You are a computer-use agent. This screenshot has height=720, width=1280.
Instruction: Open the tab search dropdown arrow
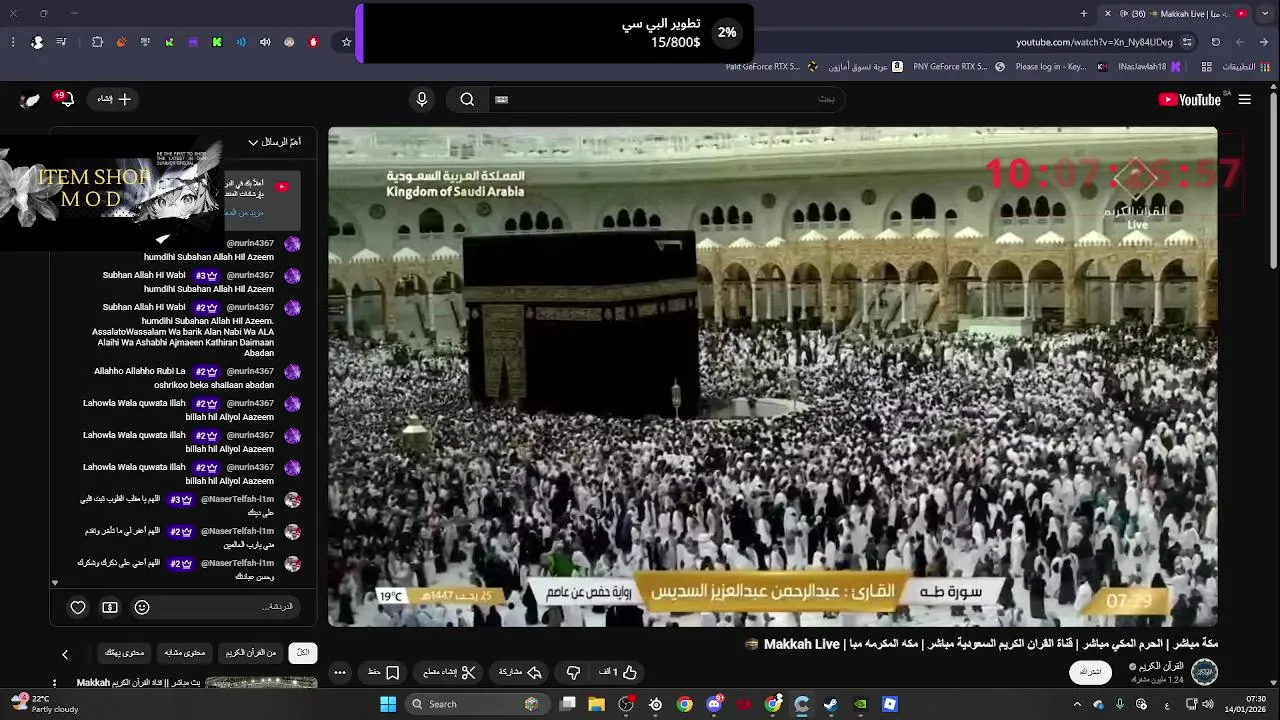(1266, 13)
